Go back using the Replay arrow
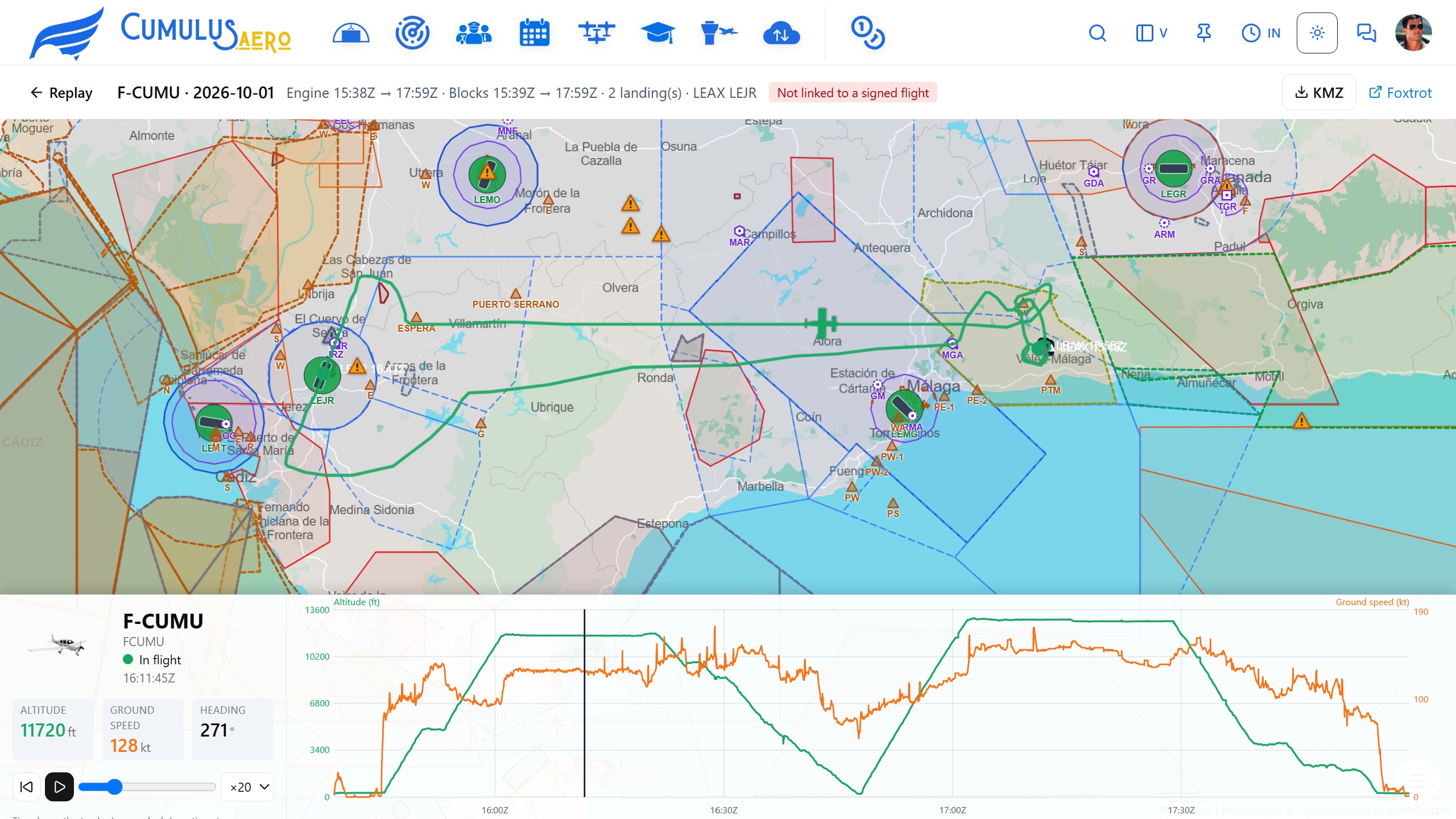This screenshot has width=1456, height=819. [61, 93]
